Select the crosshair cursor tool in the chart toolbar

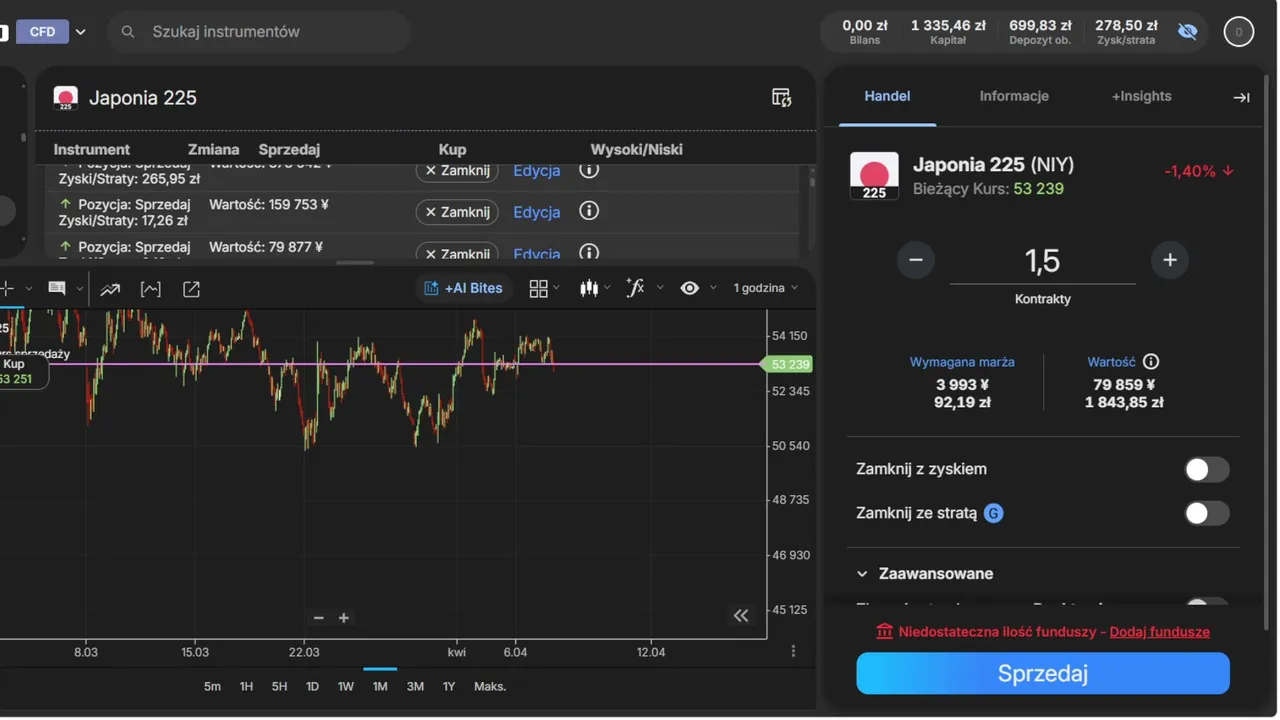[x=7, y=289]
